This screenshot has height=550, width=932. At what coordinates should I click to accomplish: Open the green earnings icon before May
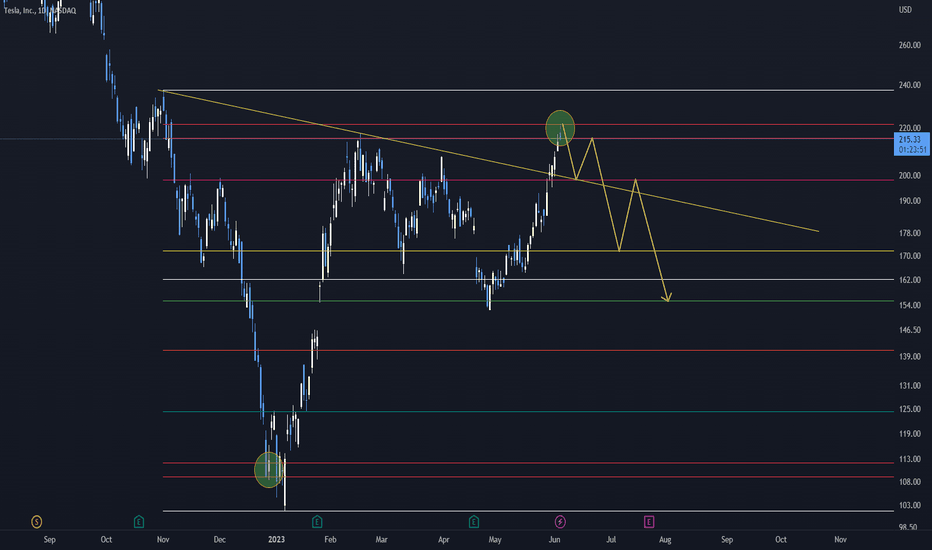pos(474,522)
